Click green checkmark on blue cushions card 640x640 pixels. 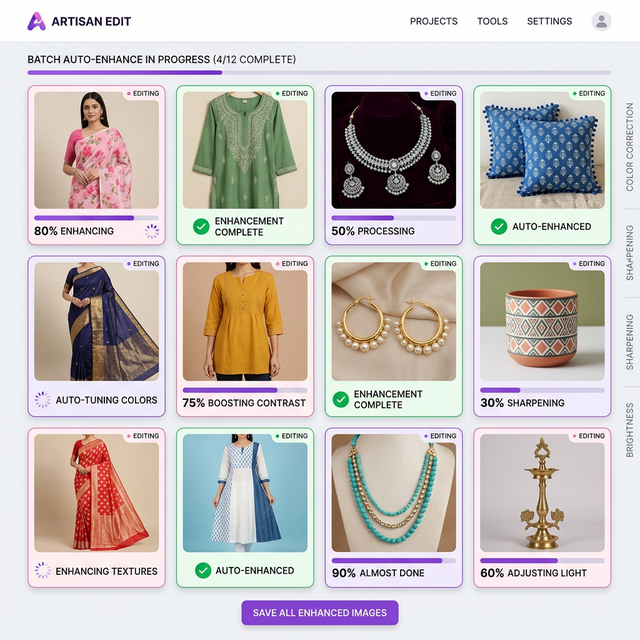pyautogui.click(x=499, y=227)
